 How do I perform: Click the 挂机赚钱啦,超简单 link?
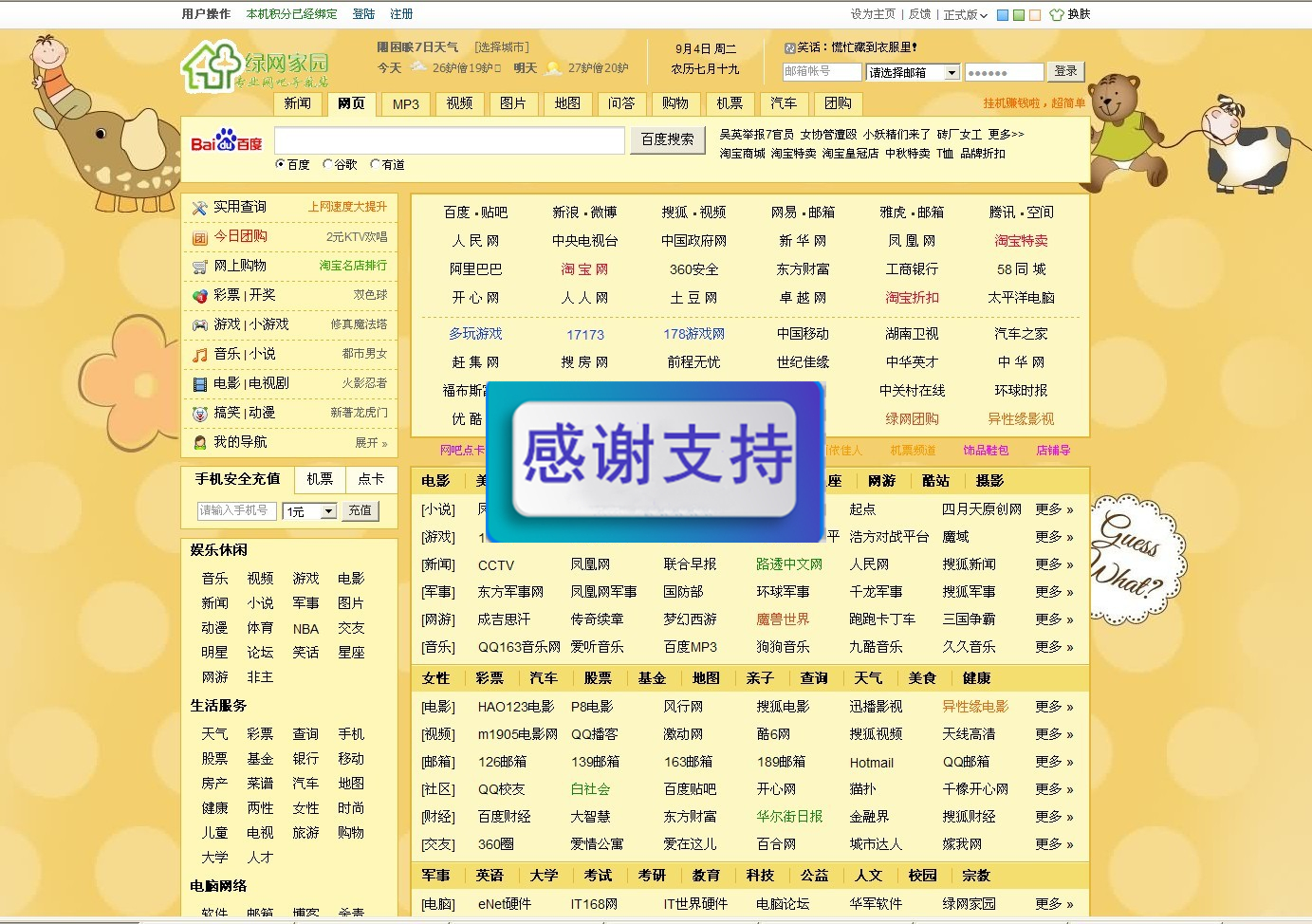[1034, 103]
